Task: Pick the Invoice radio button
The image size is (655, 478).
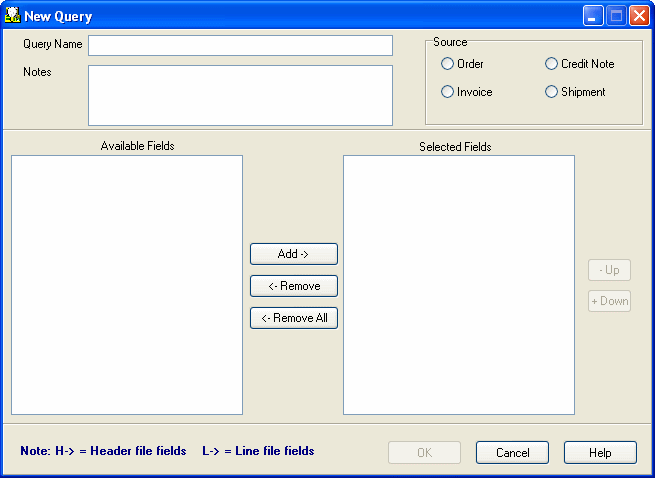Action: pyautogui.click(x=448, y=92)
